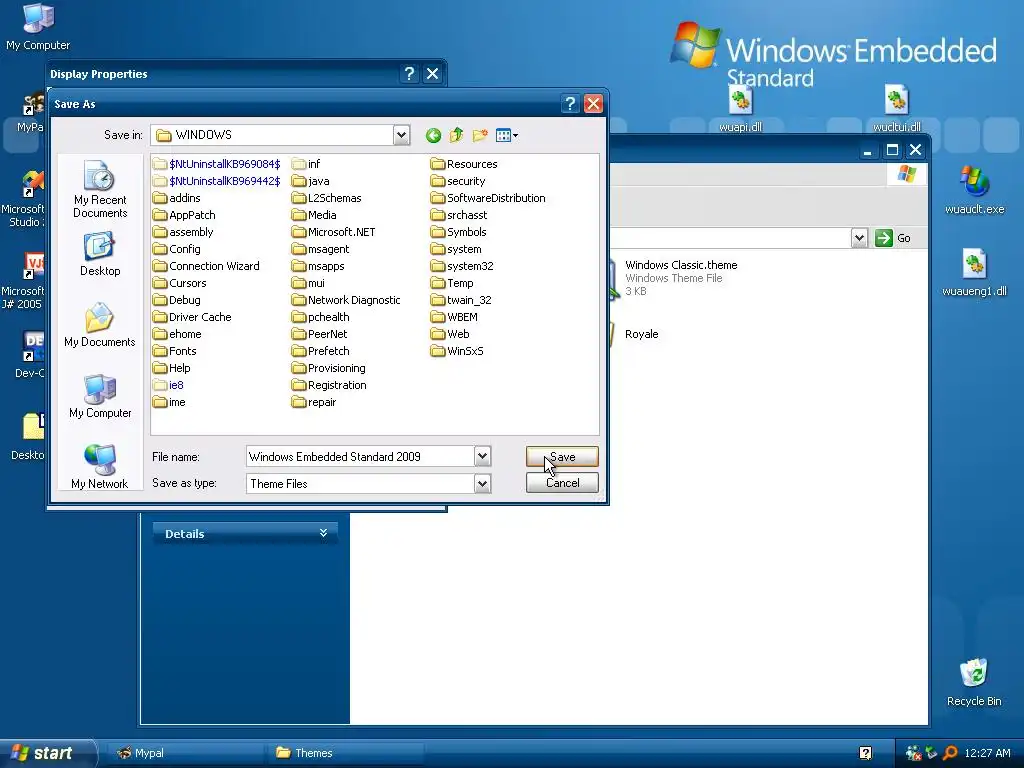Open the wuapi.dll desktop icon
This screenshot has width=1024, height=768.
tap(741, 110)
